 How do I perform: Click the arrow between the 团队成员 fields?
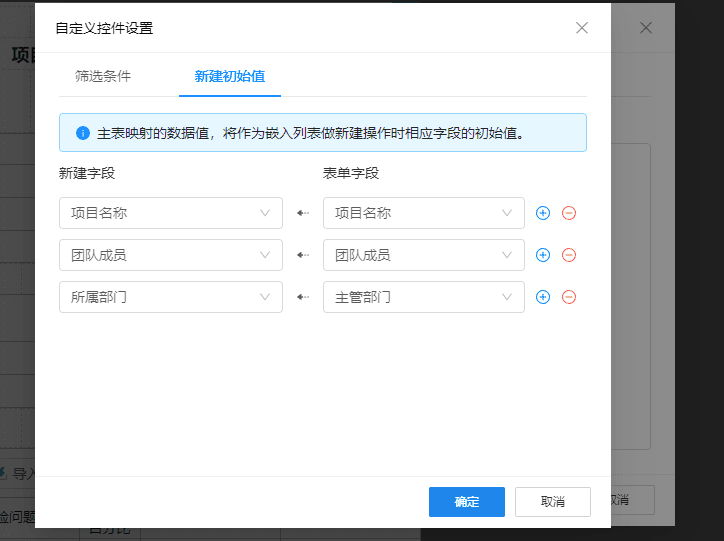[303, 255]
